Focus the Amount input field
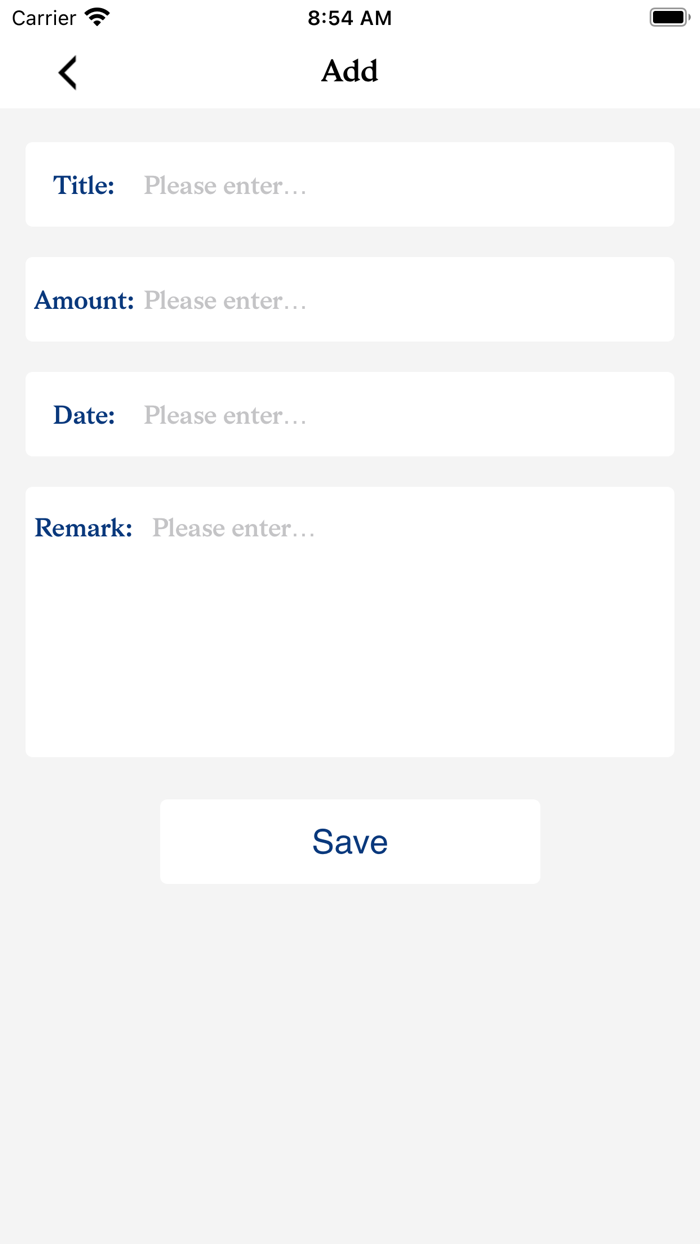Screen dimensions: 700x1244 400,300
